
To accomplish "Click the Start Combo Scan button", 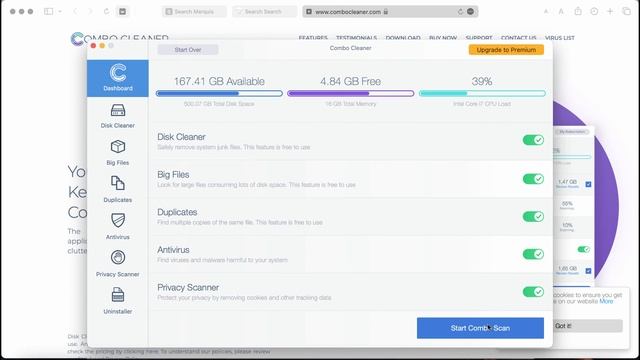I will (x=480, y=328).
